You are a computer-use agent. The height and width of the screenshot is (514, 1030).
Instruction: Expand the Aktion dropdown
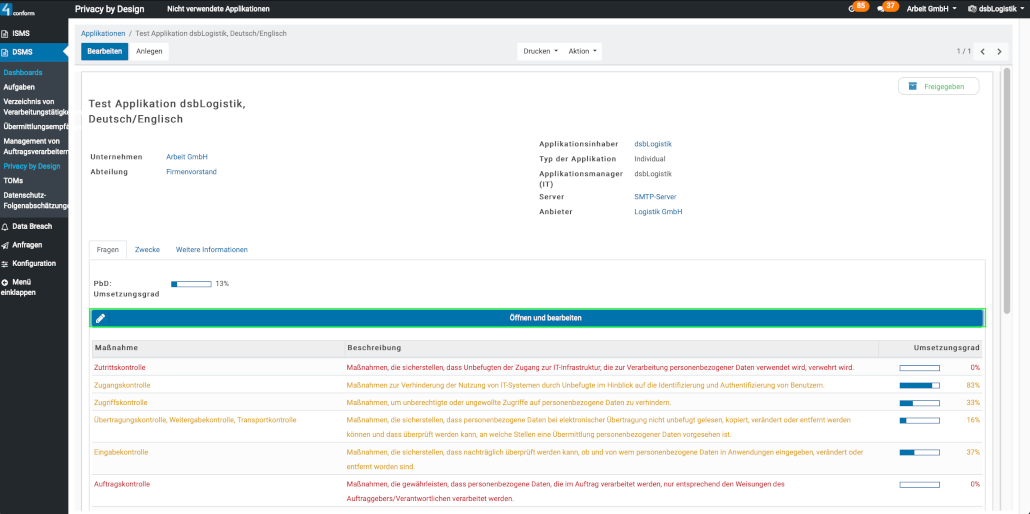(x=583, y=51)
